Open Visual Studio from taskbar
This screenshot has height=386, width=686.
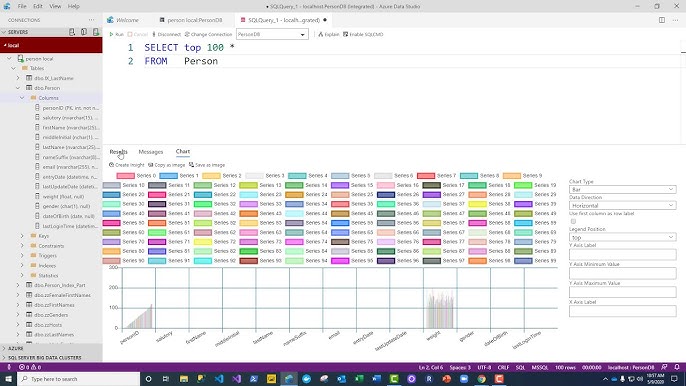click(236, 379)
